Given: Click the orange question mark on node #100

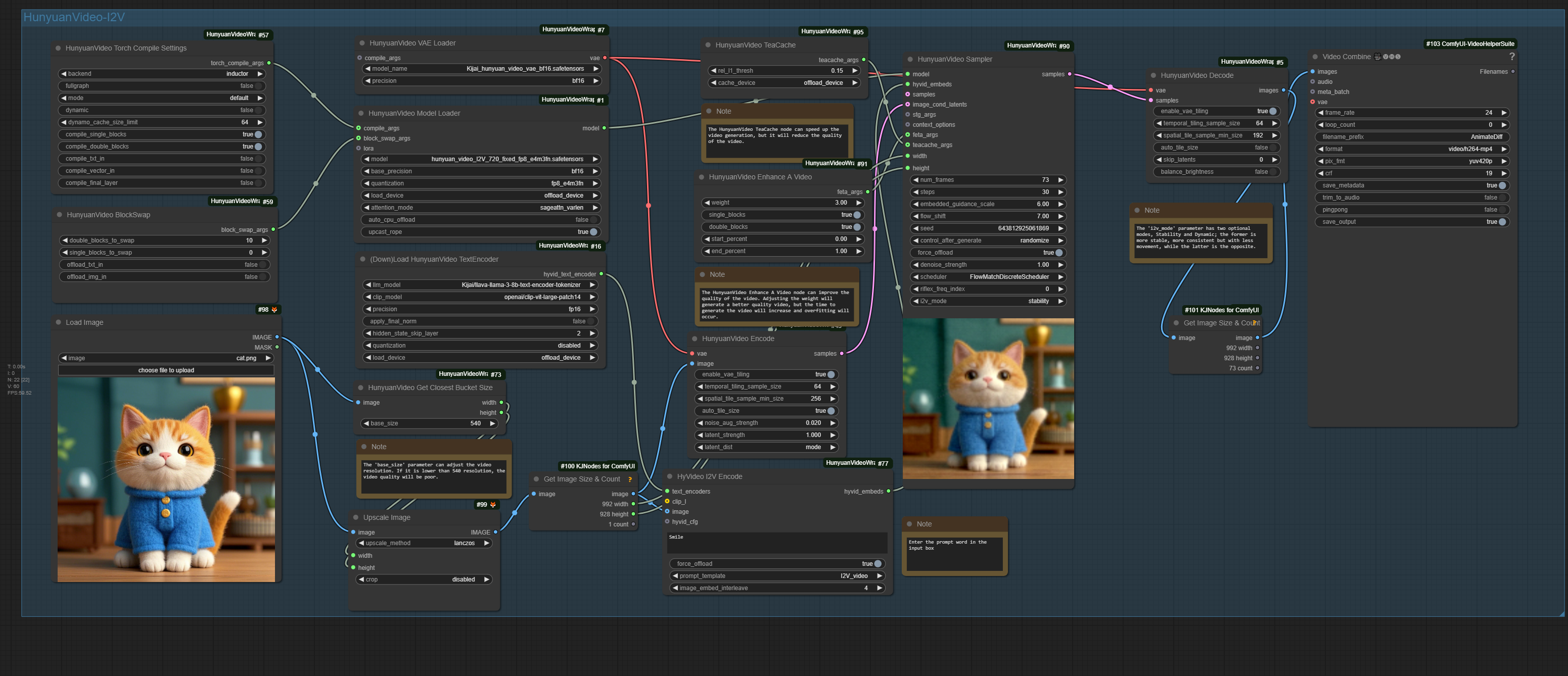Looking at the screenshot, I should [630, 479].
